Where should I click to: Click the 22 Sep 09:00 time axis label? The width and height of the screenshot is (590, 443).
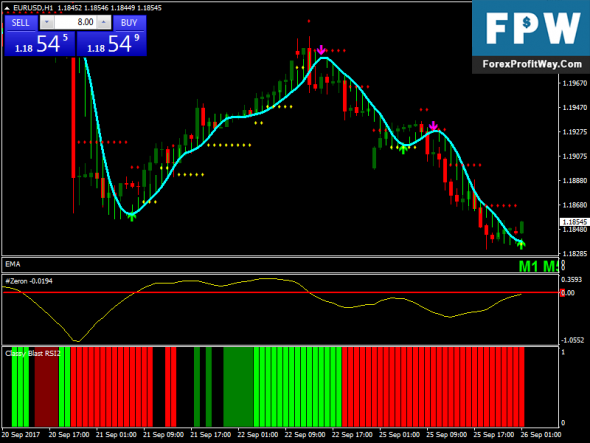pos(305,435)
